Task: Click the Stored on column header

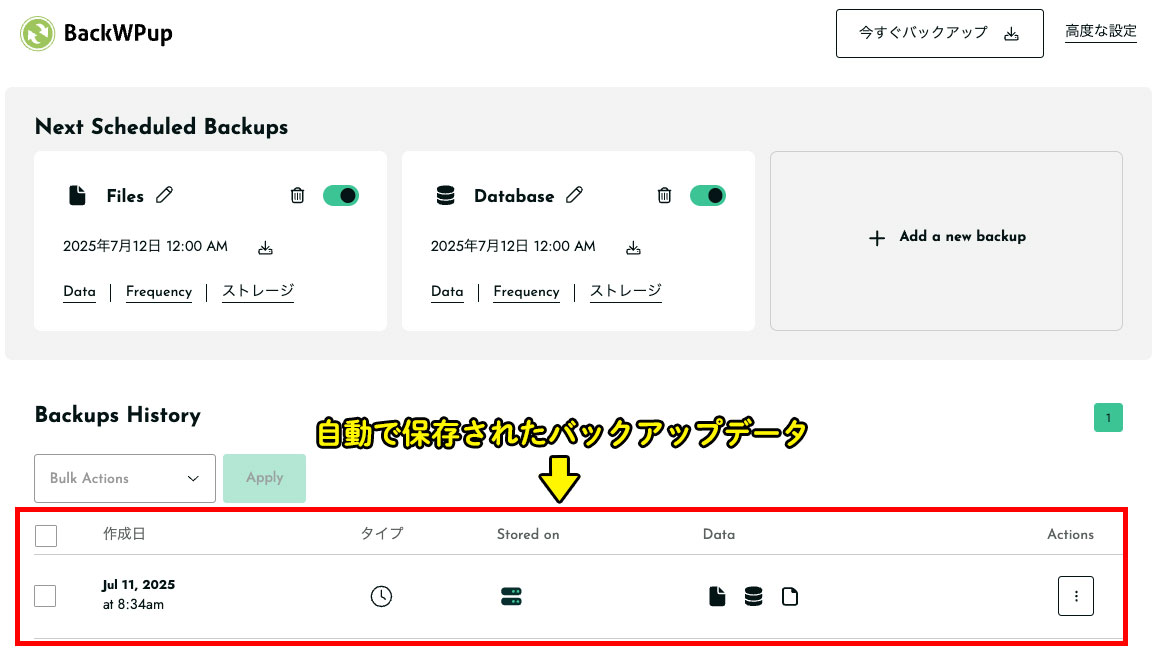Action: 528,534
